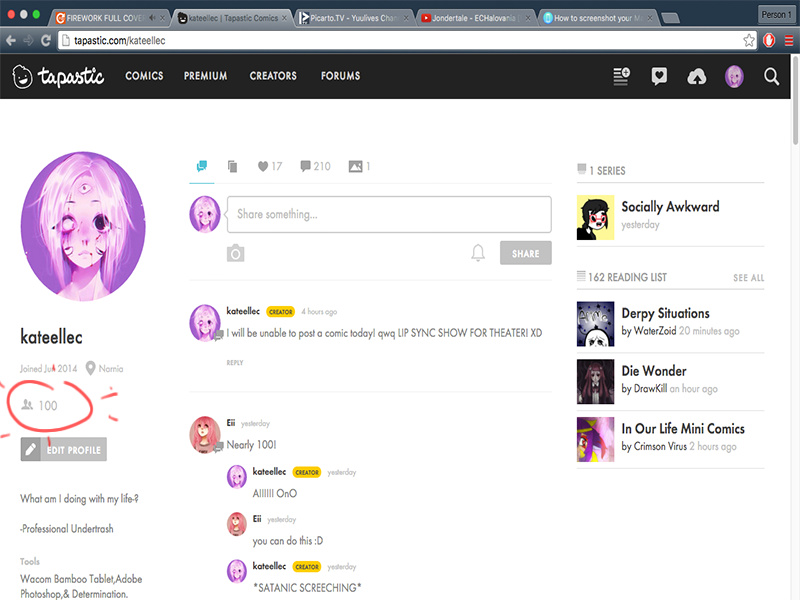The image size is (800, 600).
Task: Open the cloud upload icon in navbar
Action: point(698,77)
